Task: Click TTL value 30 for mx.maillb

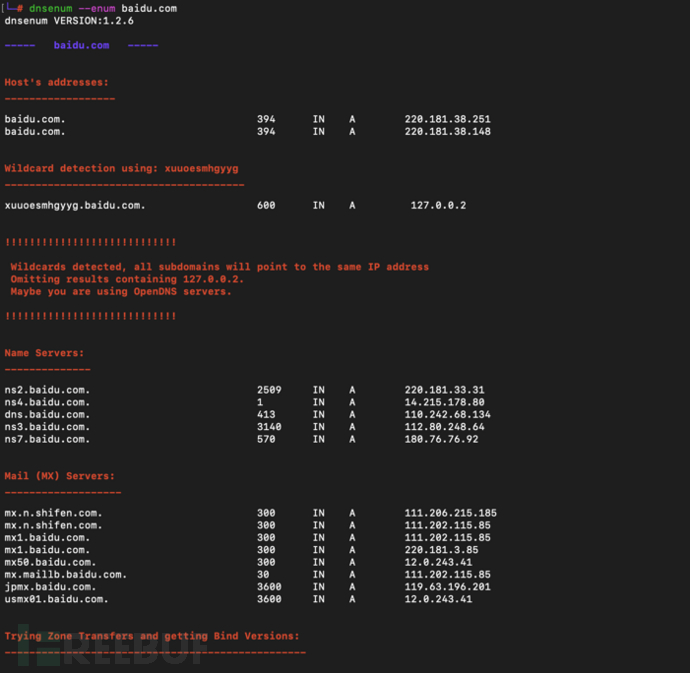Action: click(263, 575)
